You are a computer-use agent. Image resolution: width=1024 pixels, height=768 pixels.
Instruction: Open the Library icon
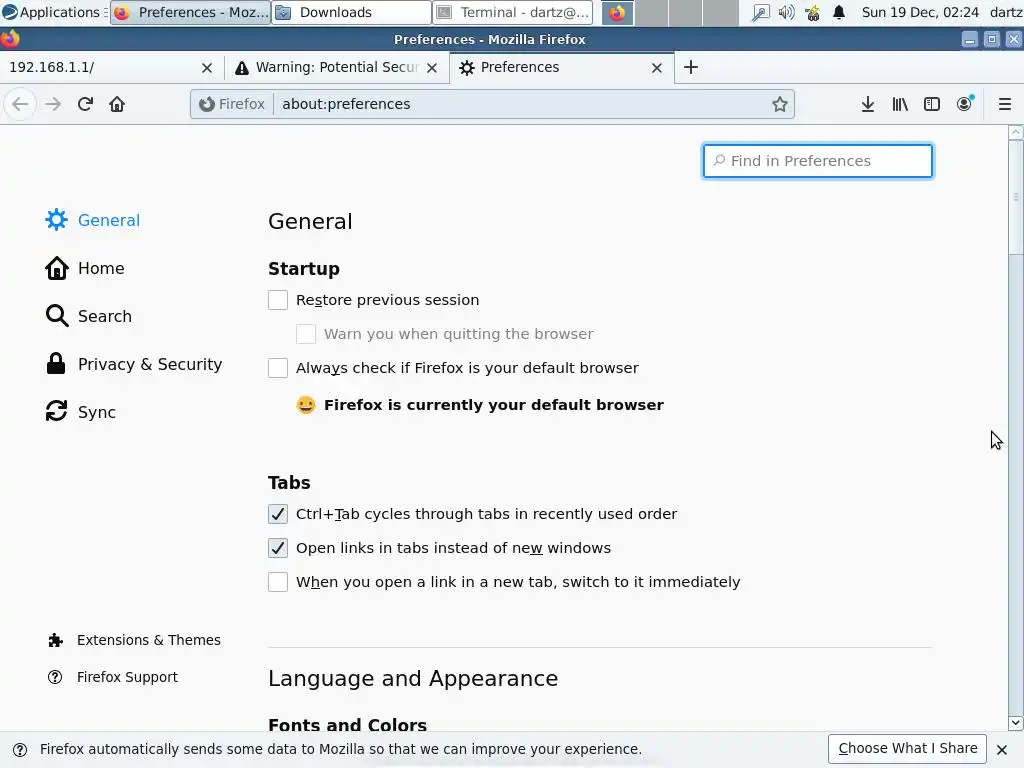click(900, 104)
